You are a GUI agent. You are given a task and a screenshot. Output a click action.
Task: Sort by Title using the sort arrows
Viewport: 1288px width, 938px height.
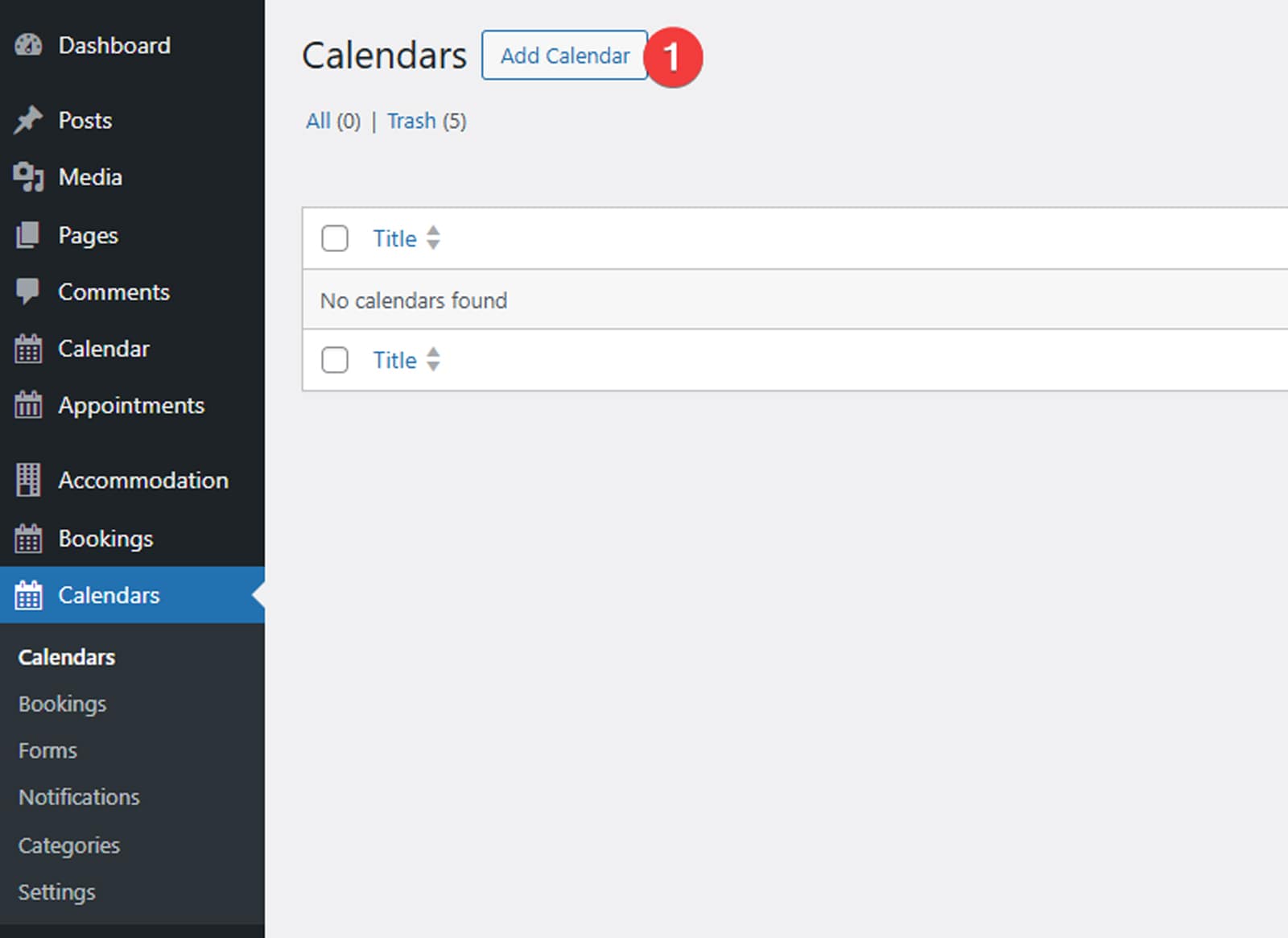click(433, 238)
